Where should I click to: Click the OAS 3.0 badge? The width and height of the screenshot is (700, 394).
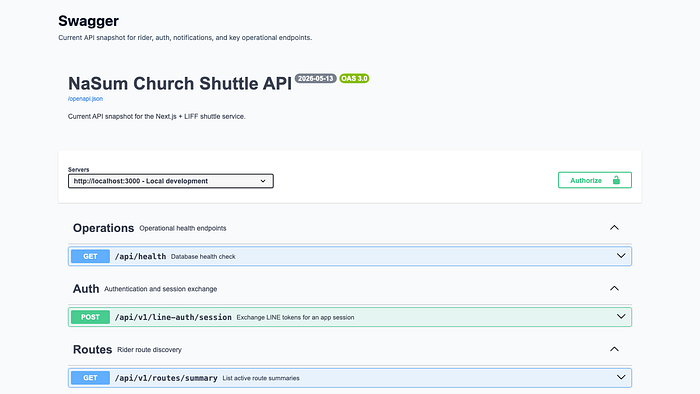tap(354, 79)
